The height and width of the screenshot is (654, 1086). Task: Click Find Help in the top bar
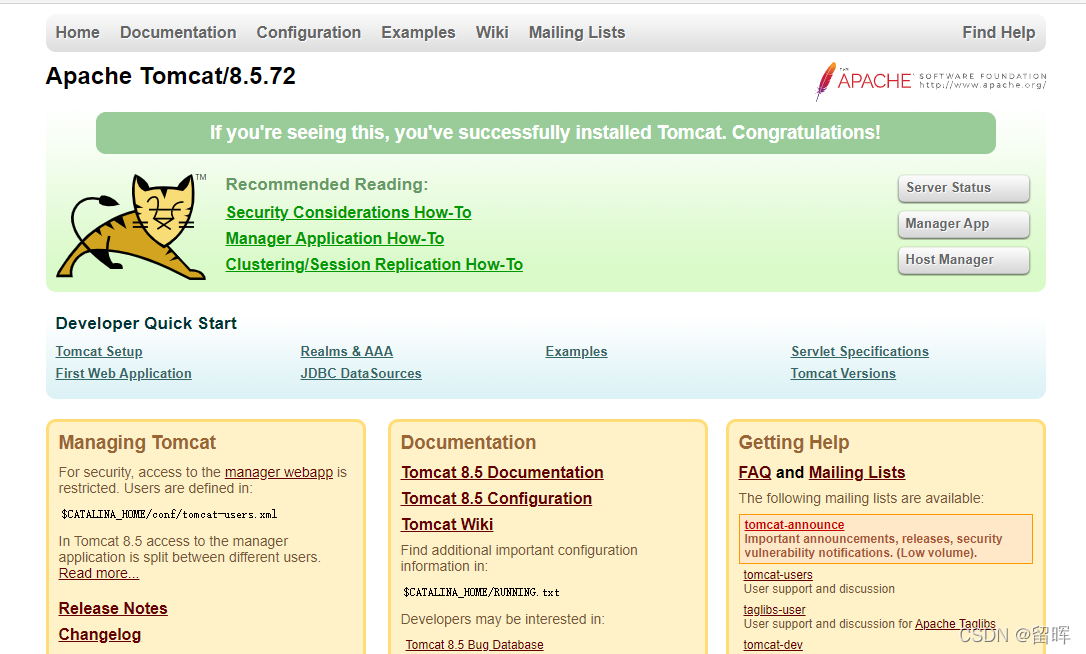click(x=999, y=33)
